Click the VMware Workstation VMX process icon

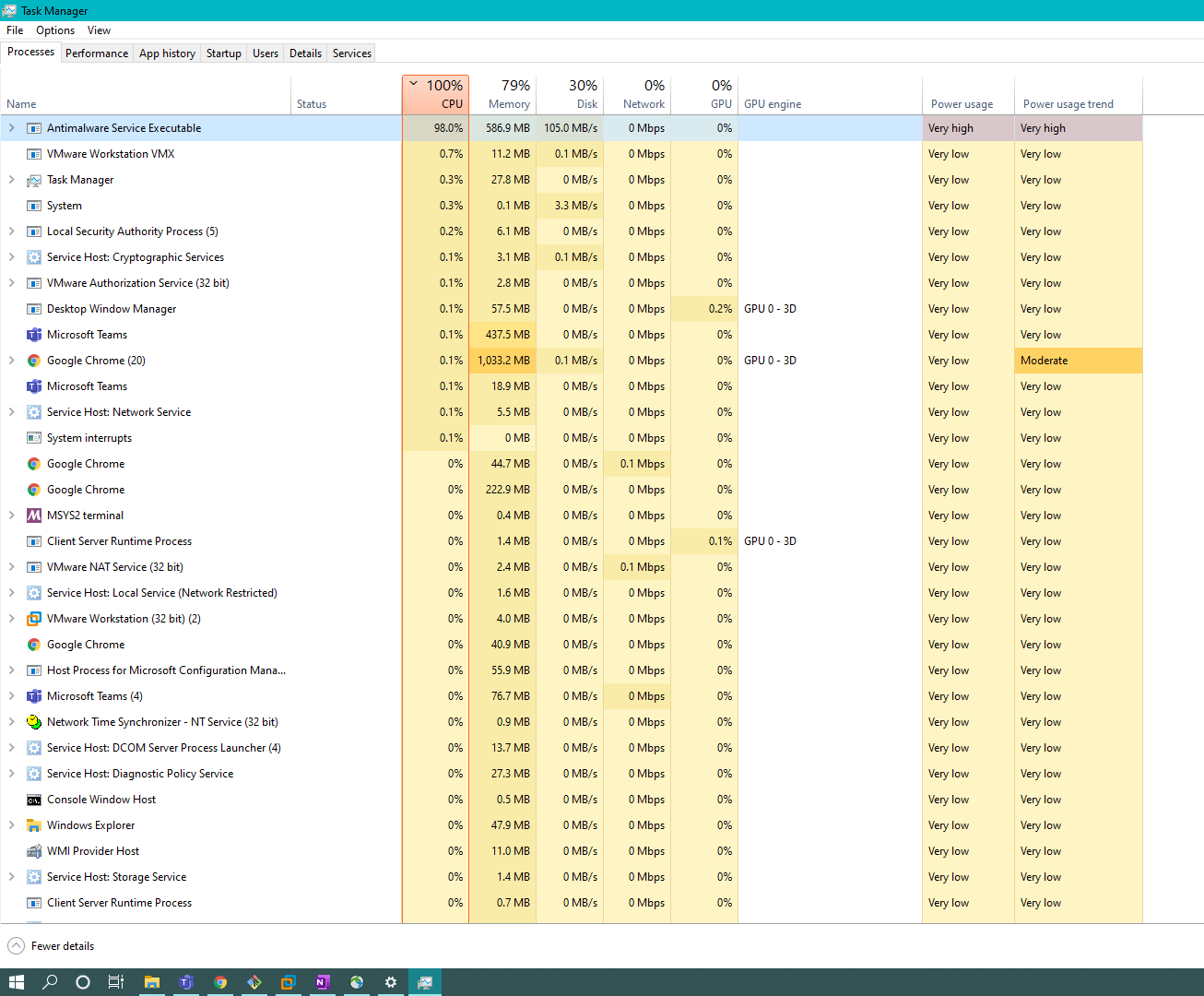[34, 154]
